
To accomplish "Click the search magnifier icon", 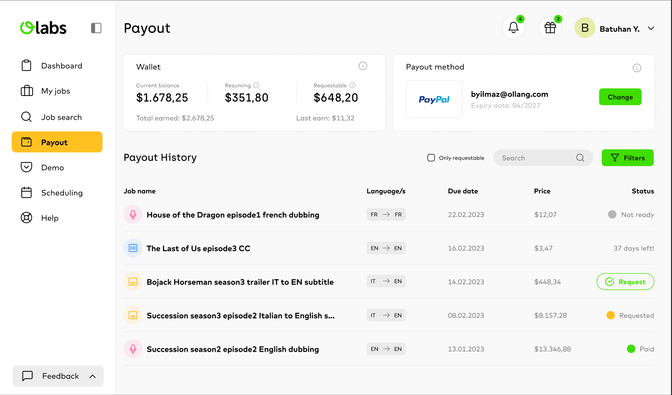I will click(580, 158).
